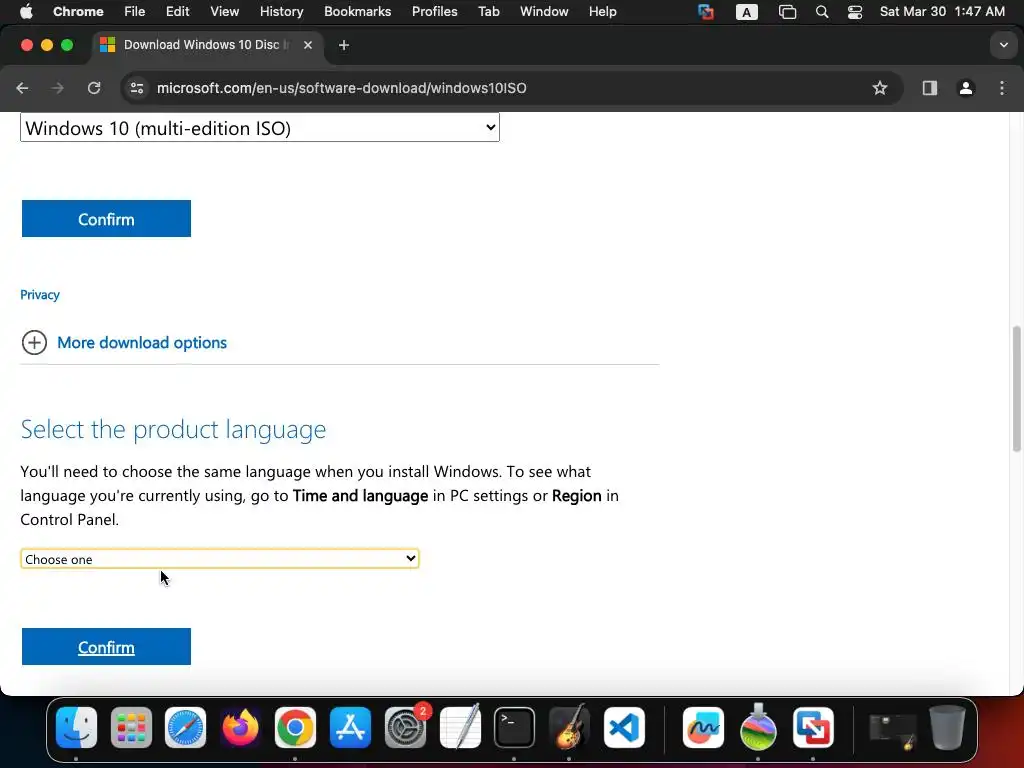Open the Choose one language dropdown
This screenshot has height=768, width=1024.
click(x=219, y=559)
